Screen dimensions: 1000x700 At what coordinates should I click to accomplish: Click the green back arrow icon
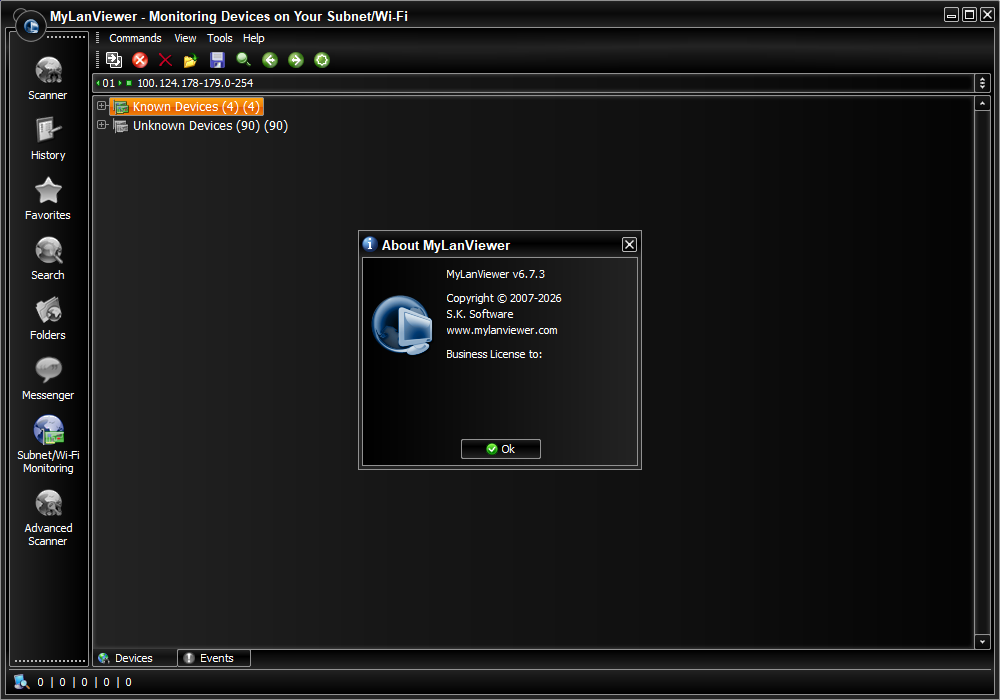pos(270,60)
